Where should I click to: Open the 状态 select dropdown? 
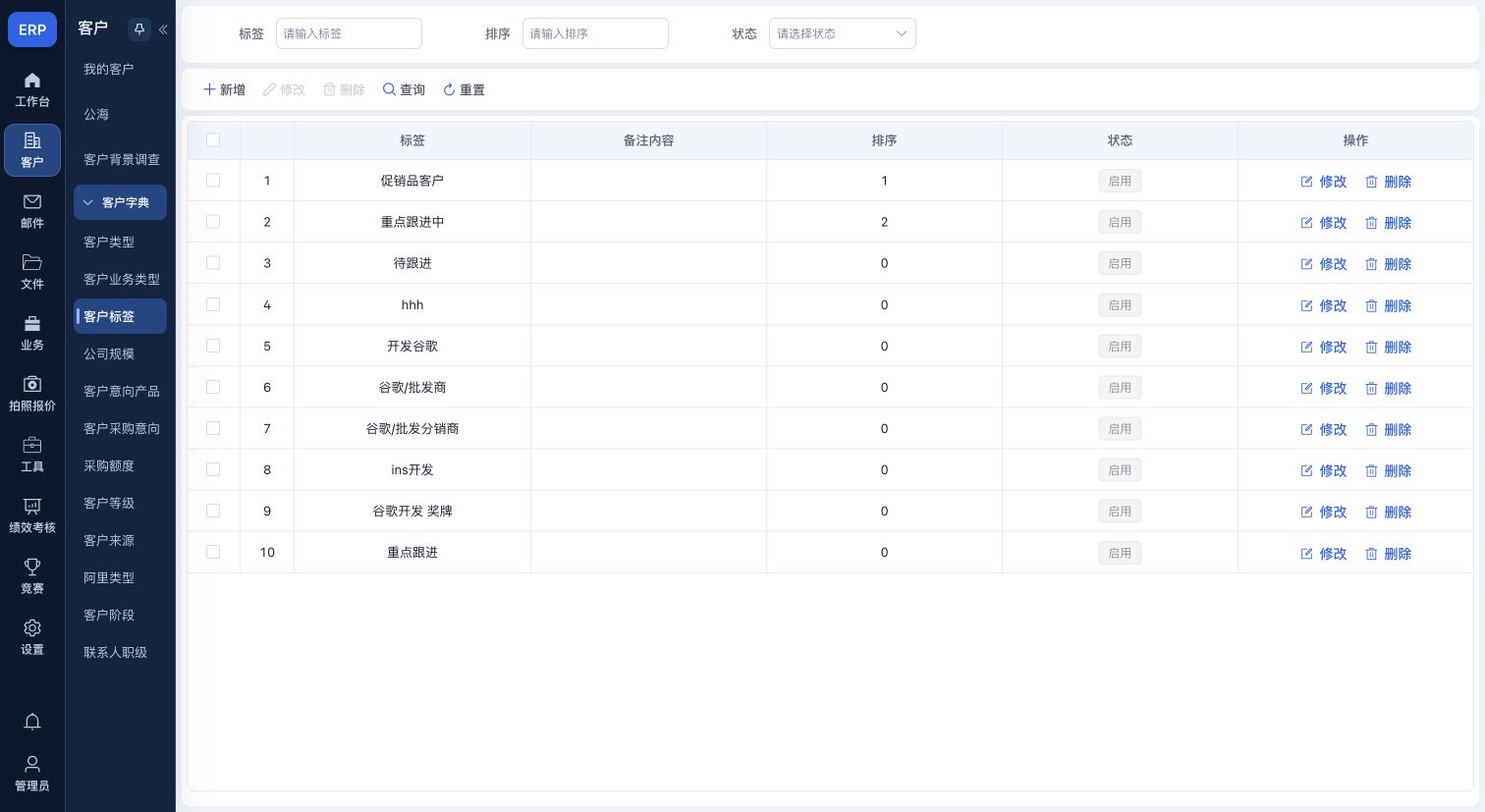(x=842, y=33)
